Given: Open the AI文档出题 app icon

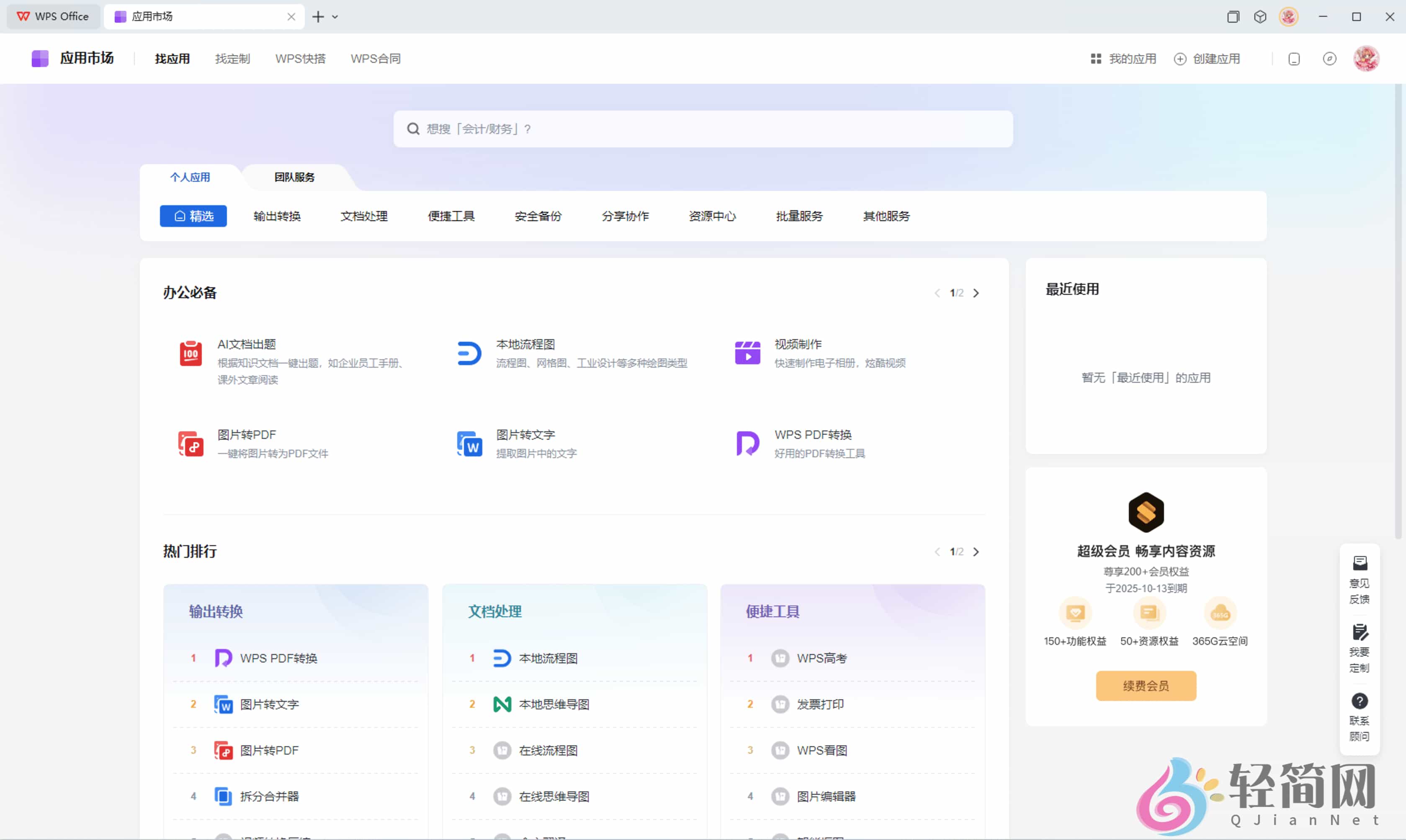Looking at the screenshot, I should click(x=190, y=353).
